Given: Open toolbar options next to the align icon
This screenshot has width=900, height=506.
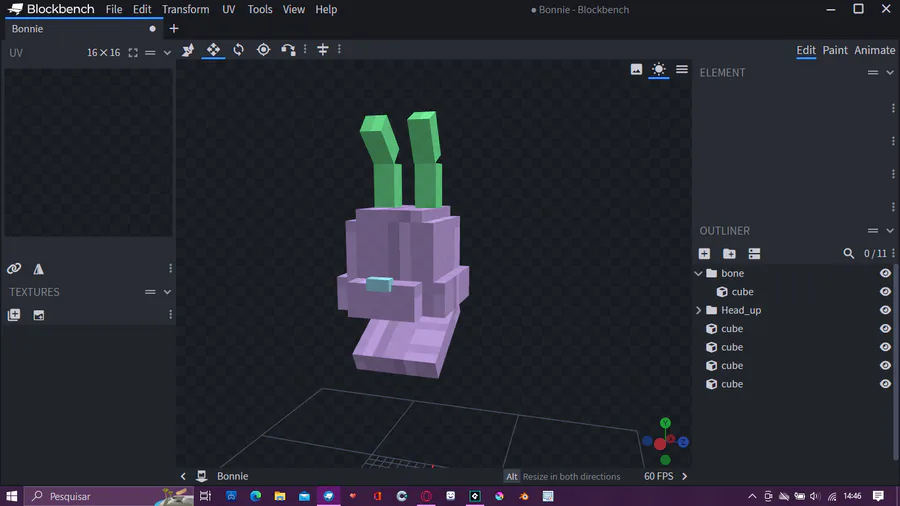Looking at the screenshot, I should click(x=340, y=49).
